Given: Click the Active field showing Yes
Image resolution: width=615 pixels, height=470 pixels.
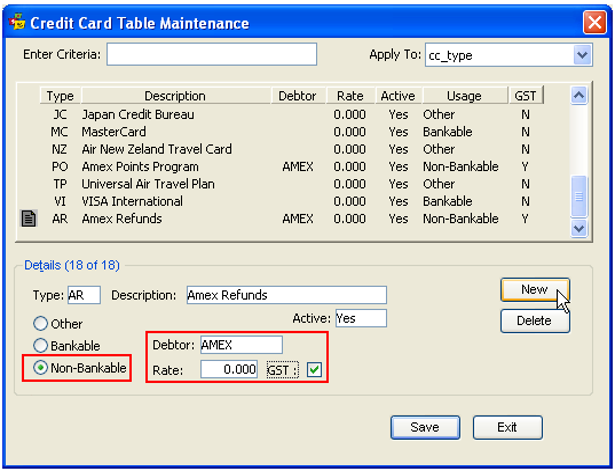Looking at the screenshot, I should tap(361, 318).
